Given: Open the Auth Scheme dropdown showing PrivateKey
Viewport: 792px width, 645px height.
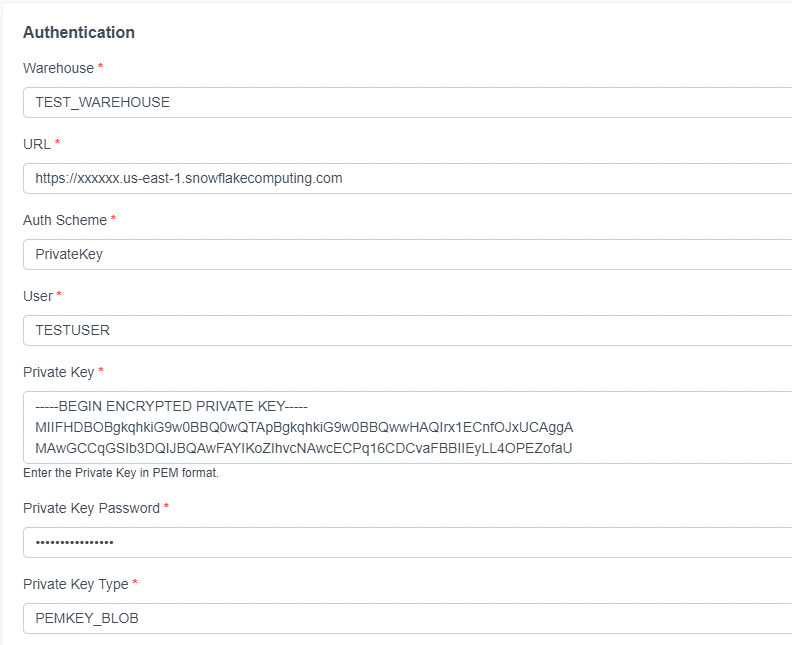Looking at the screenshot, I should [x=400, y=254].
